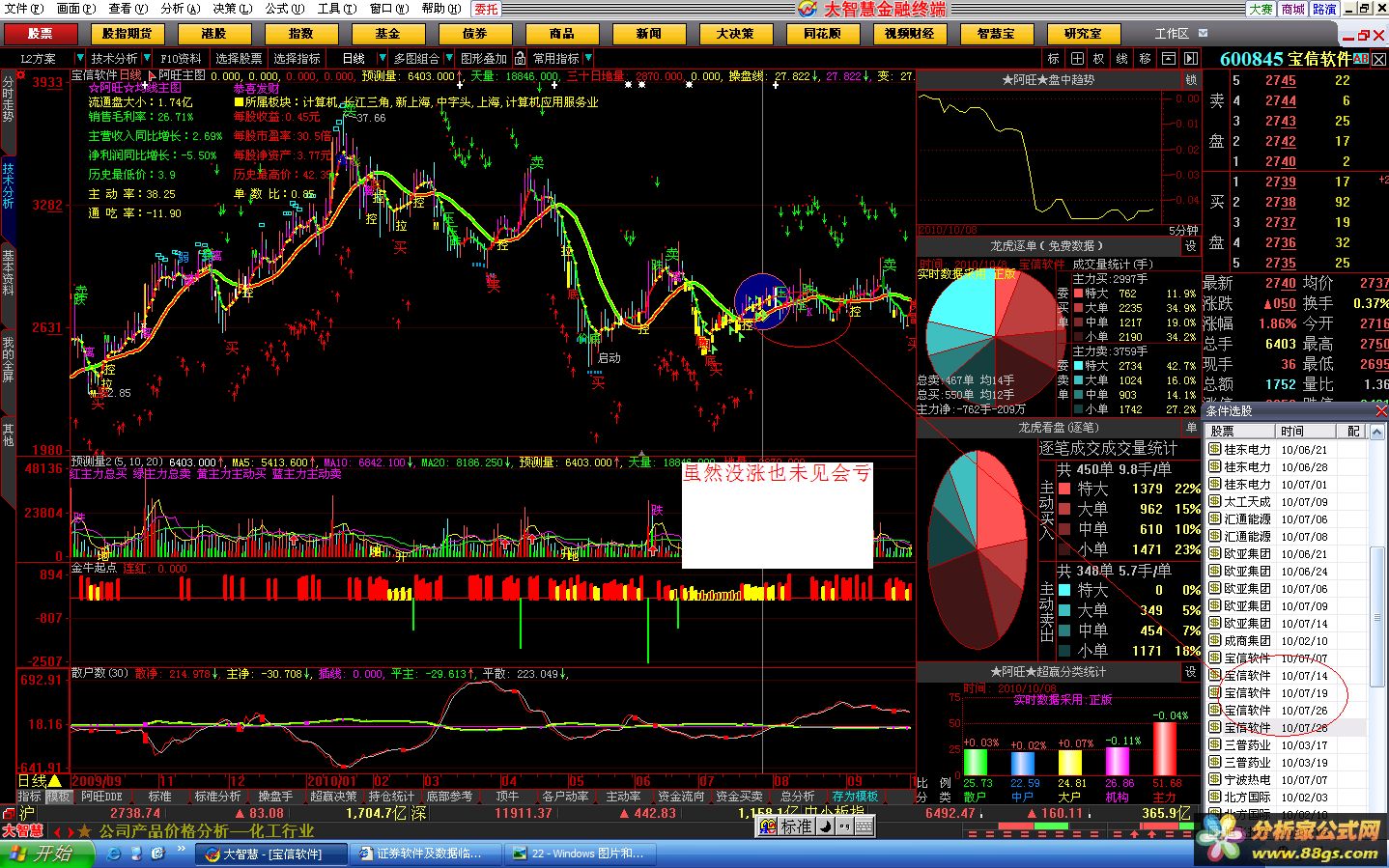Click the play-to-end toolbar icon
This screenshot has width=1389, height=868.
pos(1190,59)
